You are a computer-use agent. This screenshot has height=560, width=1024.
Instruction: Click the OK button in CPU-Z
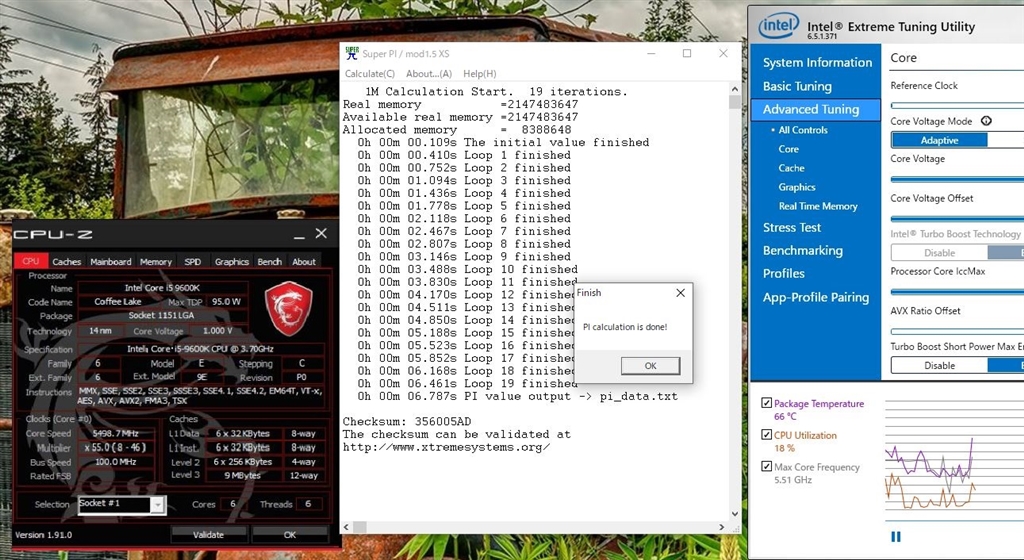coord(290,535)
